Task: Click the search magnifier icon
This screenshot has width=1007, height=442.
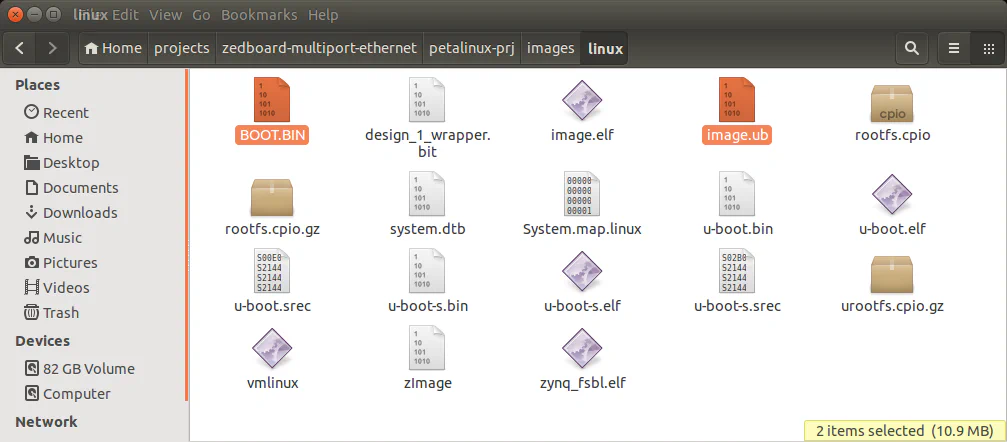Action: coord(911,48)
